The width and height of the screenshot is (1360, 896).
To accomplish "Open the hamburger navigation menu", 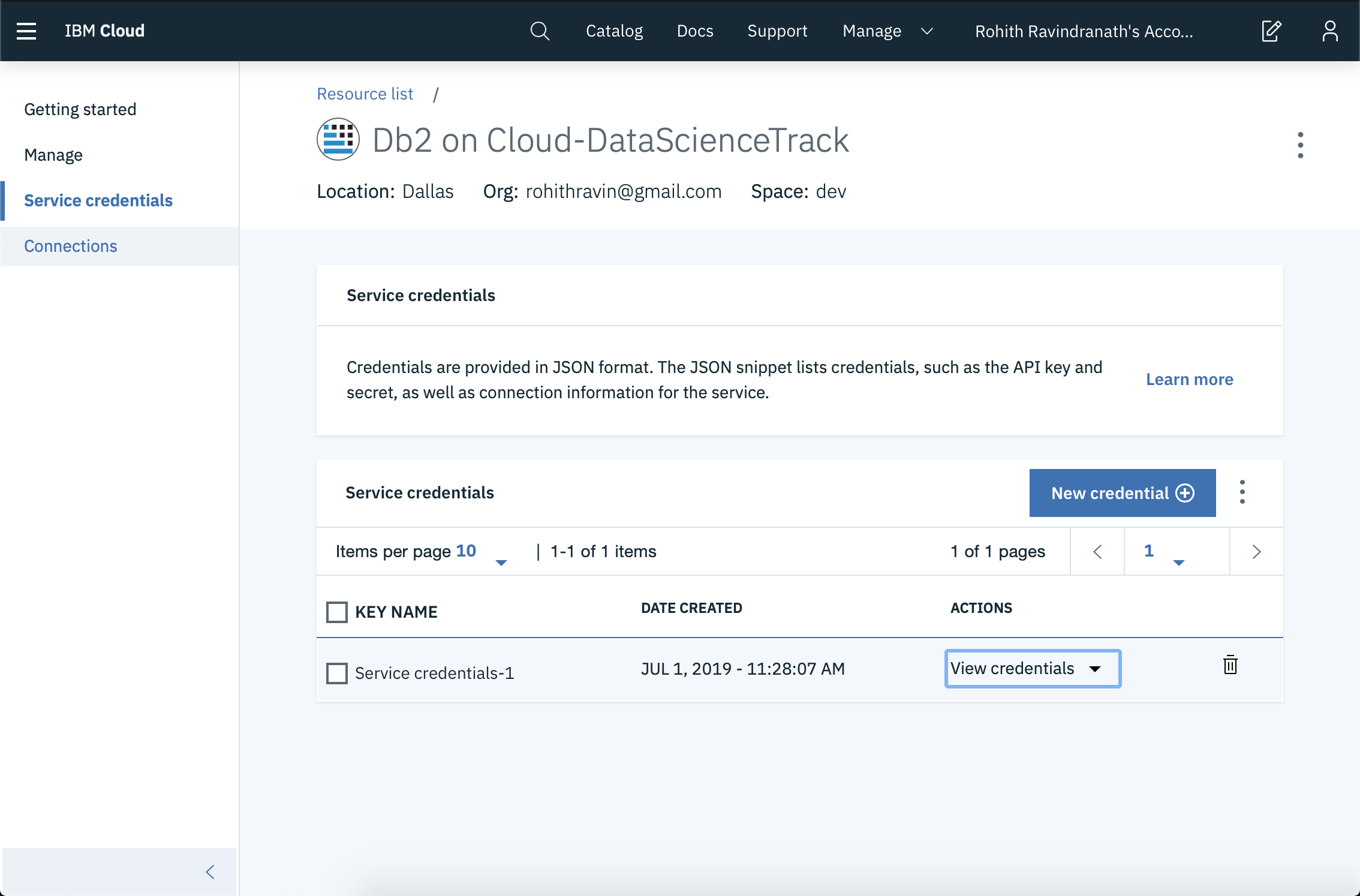I will 26,31.
